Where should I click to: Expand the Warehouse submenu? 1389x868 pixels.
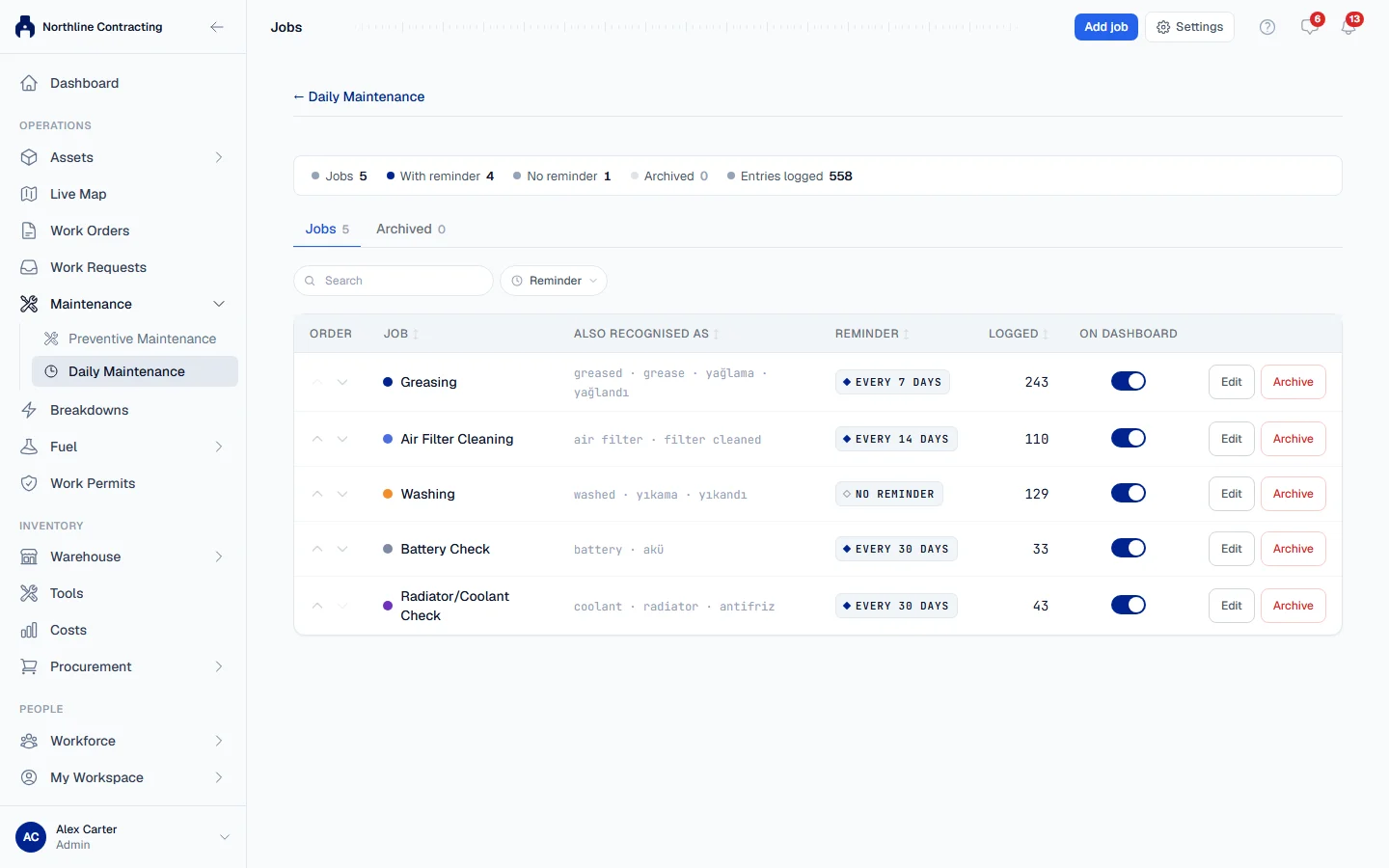pyautogui.click(x=219, y=556)
